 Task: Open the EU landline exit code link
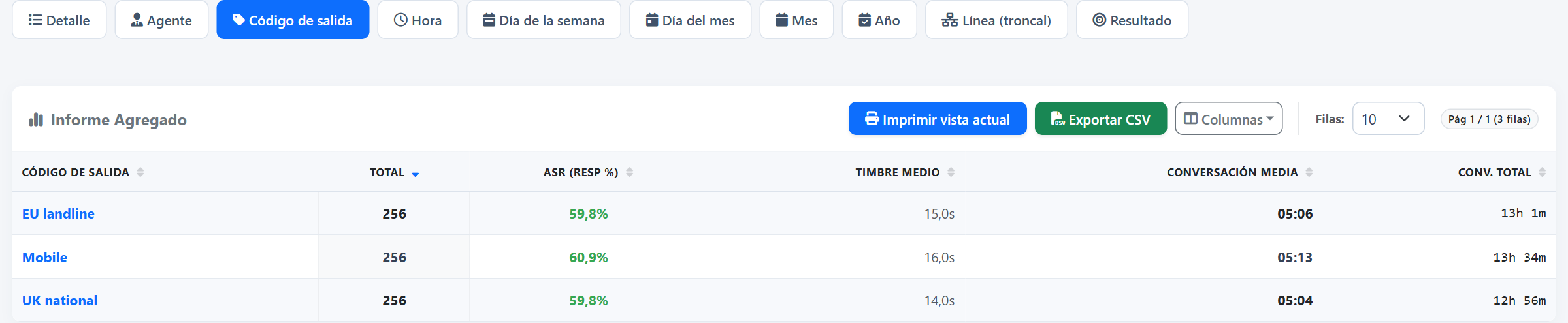pos(58,214)
